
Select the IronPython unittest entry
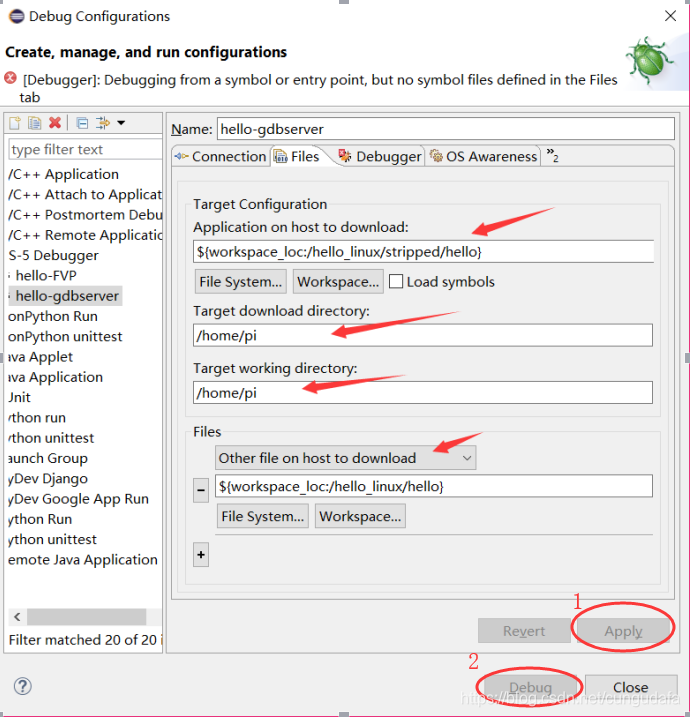tap(65, 336)
